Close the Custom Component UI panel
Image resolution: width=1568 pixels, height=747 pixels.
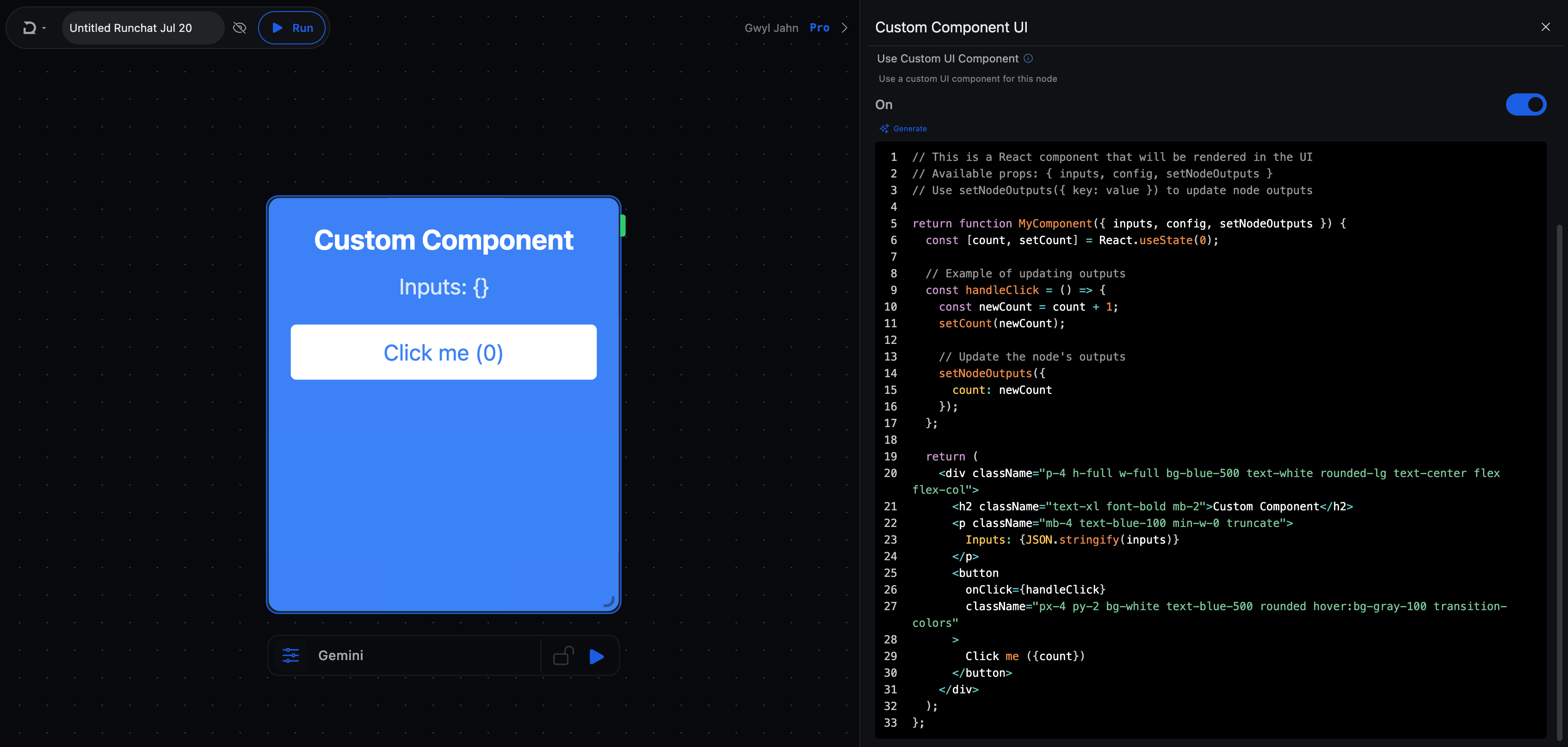point(1545,27)
